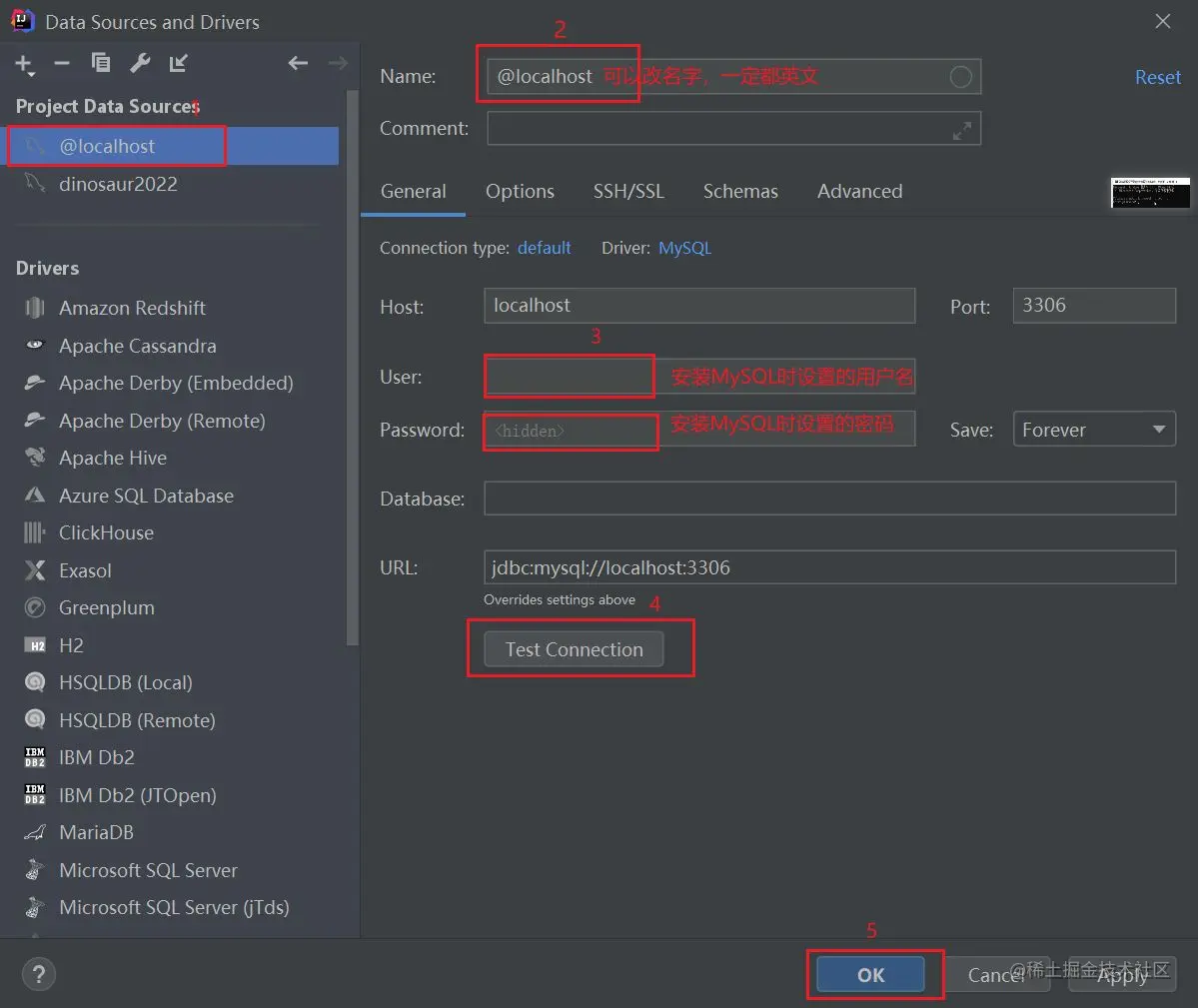
Task: Open the Save Forever dropdown
Action: click(1094, 430)
